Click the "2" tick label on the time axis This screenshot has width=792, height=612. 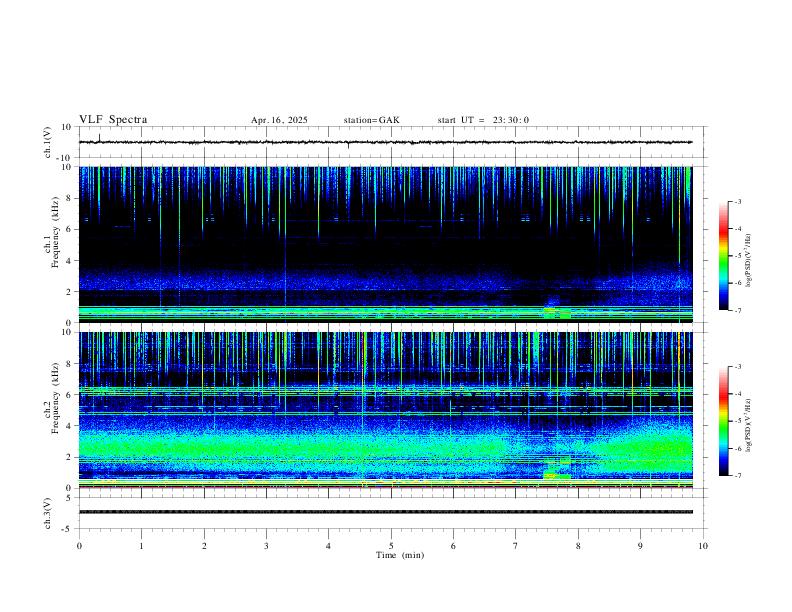click(x=204, y=546)
